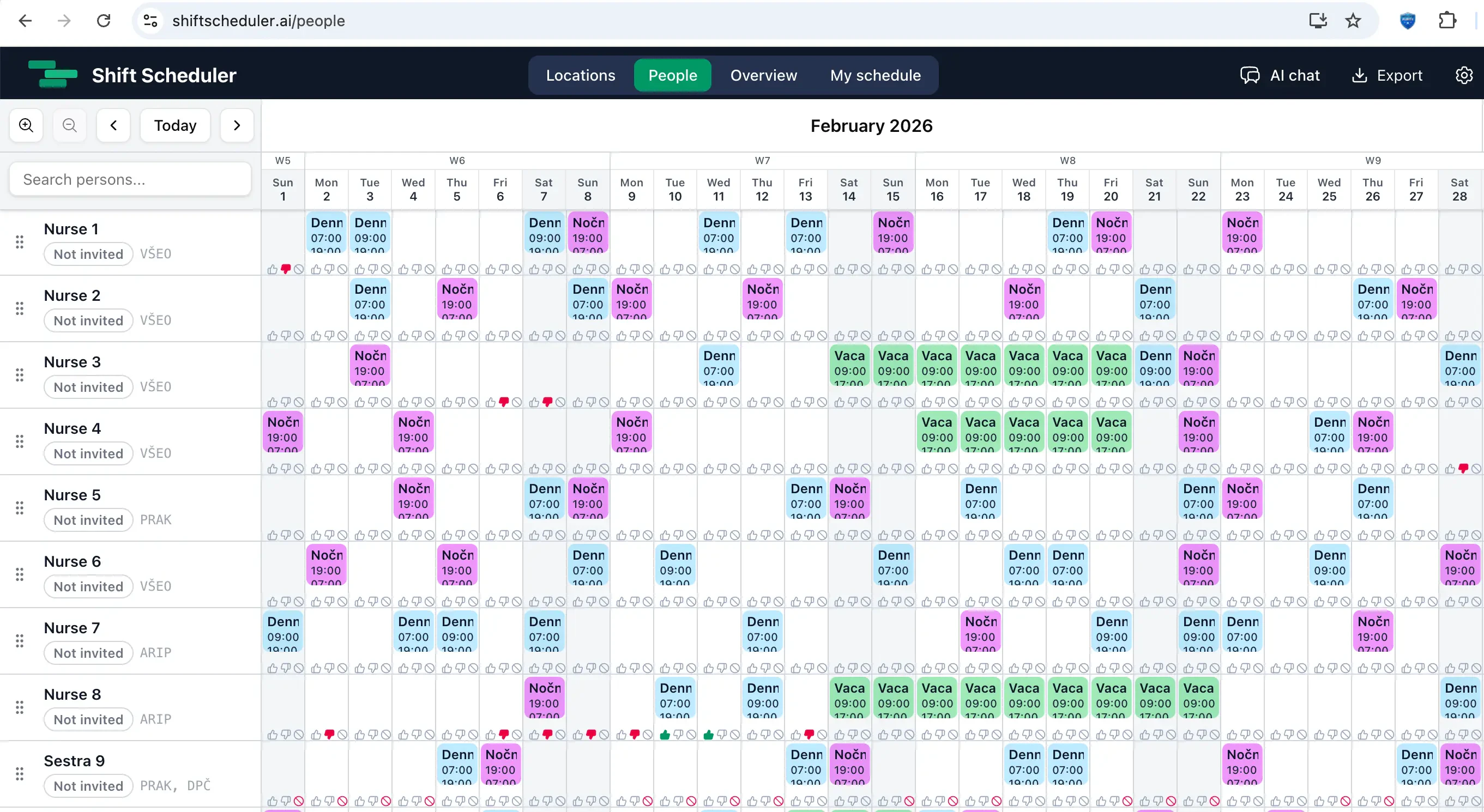The image size is (1484, 812).
Task: Click Not invited badge for Nurse 1
Action: tap(88, 254)
